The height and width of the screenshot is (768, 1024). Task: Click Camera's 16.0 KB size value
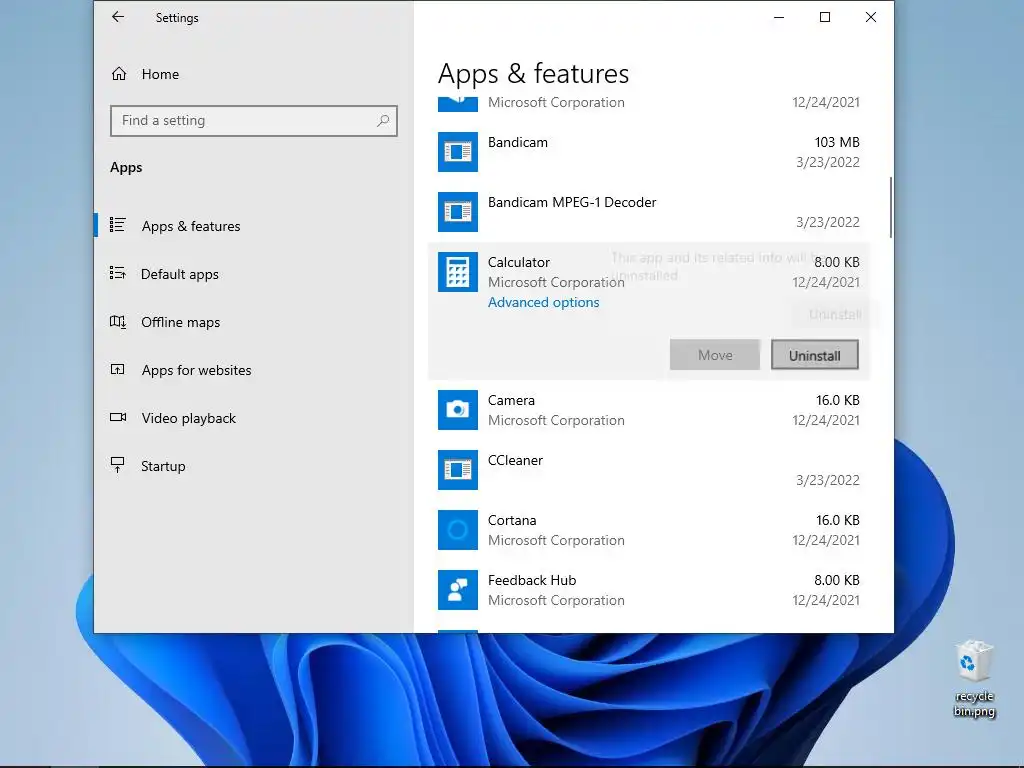[x=838, y=400]
